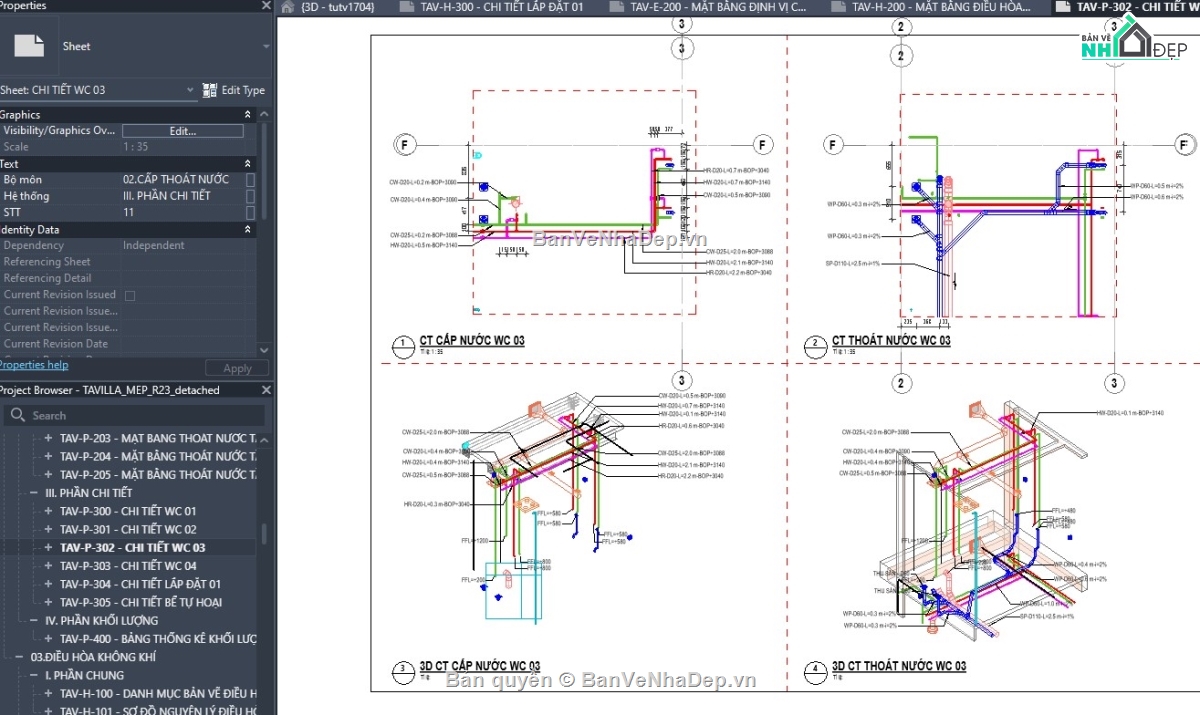Click the sheet icon on TAV-H-300 tab
Image resolution: width=1200 pixels, height=715 pixels.
[406, 7]
